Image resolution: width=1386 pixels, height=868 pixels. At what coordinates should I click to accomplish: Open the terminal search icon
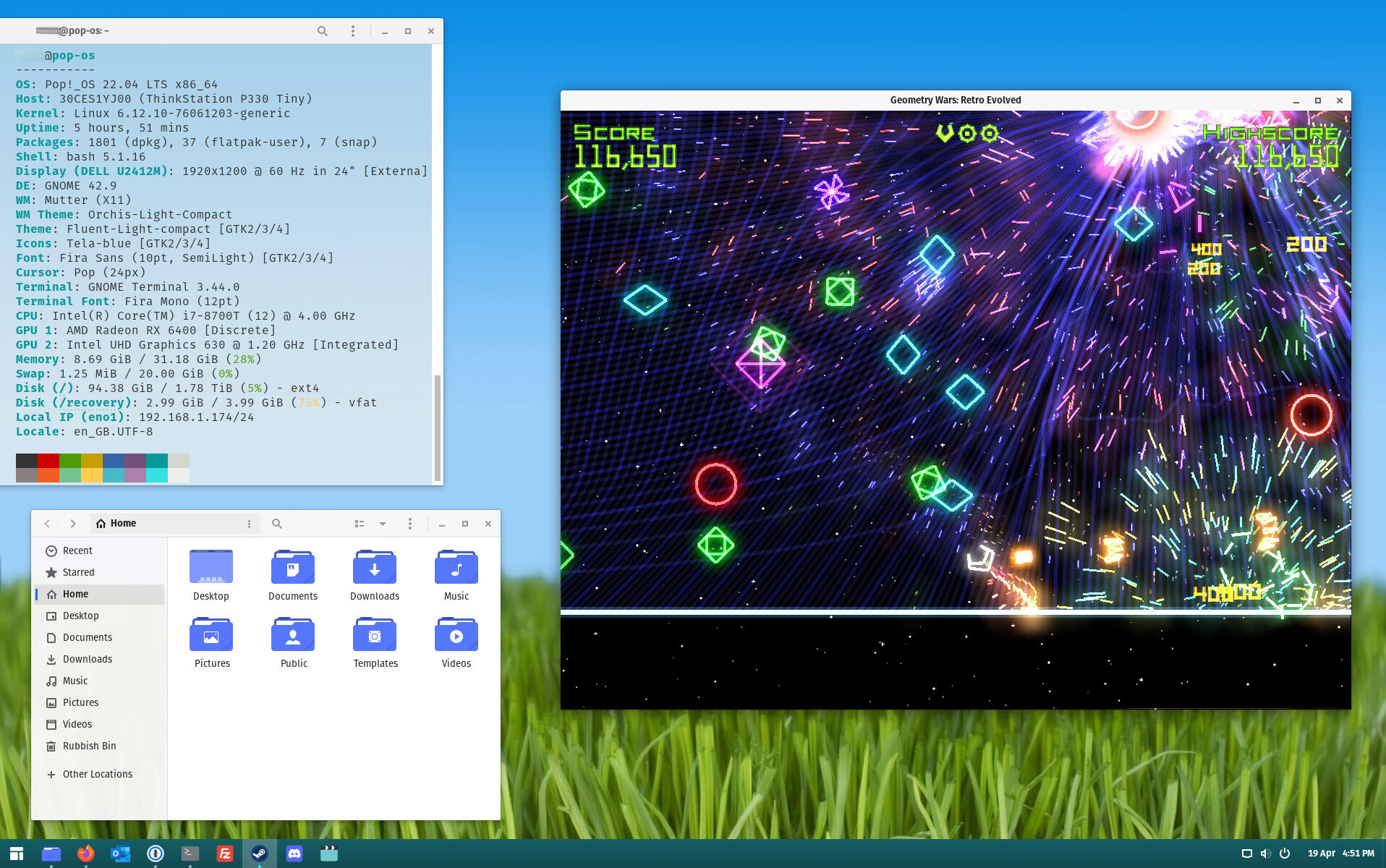point(323,31)
